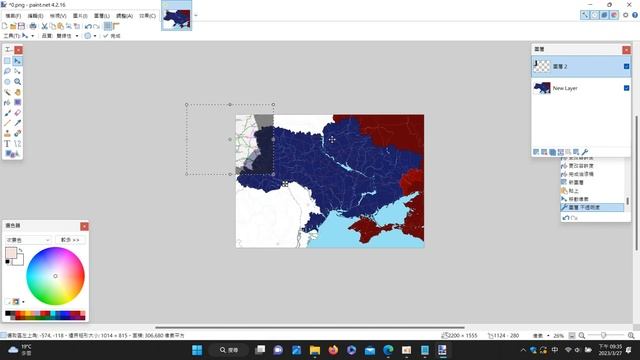
Task: Toggle visibility checkbox of New Layer
Action: [x=627, y=88]
